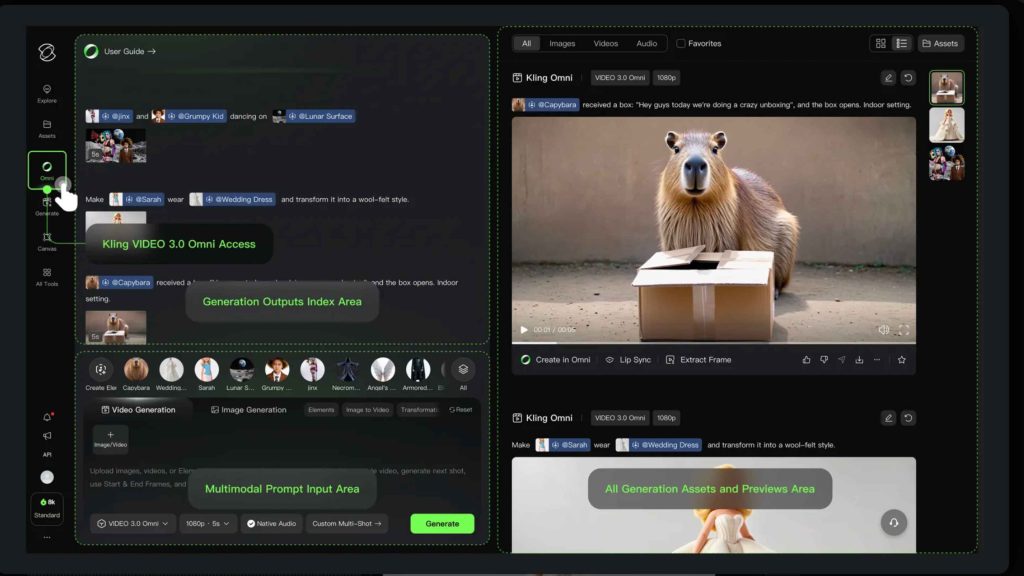This screenshot has width=1024, height=576.
Task: Click the green Generate button
Action: (442, 523)
